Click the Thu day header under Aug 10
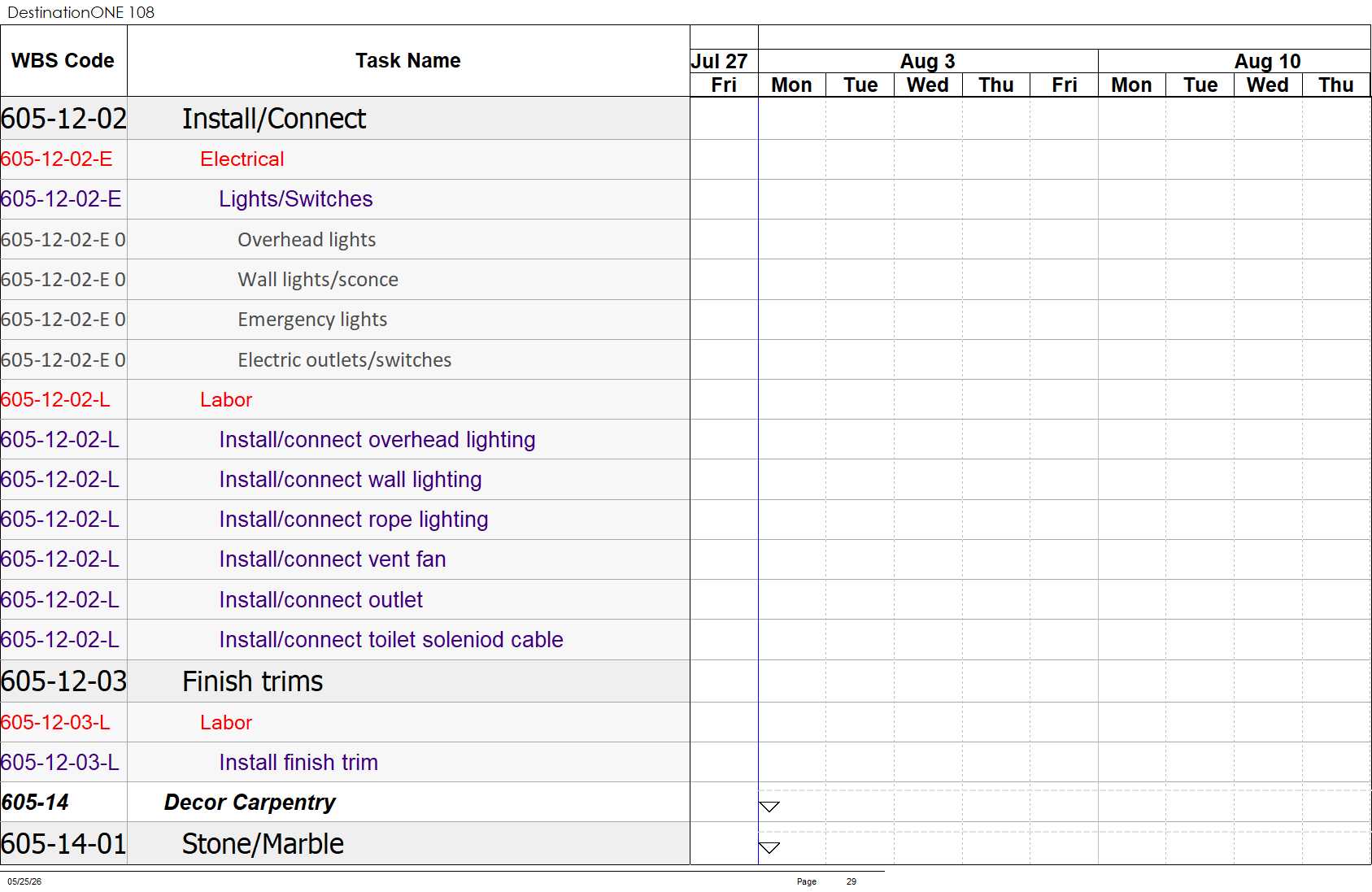This screenshot has height=892, width=1372. (x=1336, y=85)
